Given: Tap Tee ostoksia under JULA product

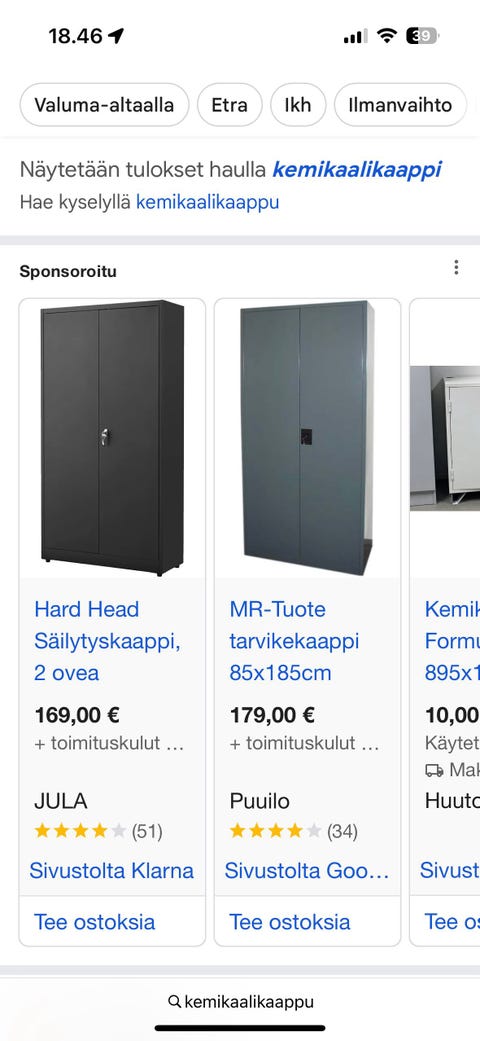Looking at the screenshot, I should pyautogui.click(x=94, y=921).
